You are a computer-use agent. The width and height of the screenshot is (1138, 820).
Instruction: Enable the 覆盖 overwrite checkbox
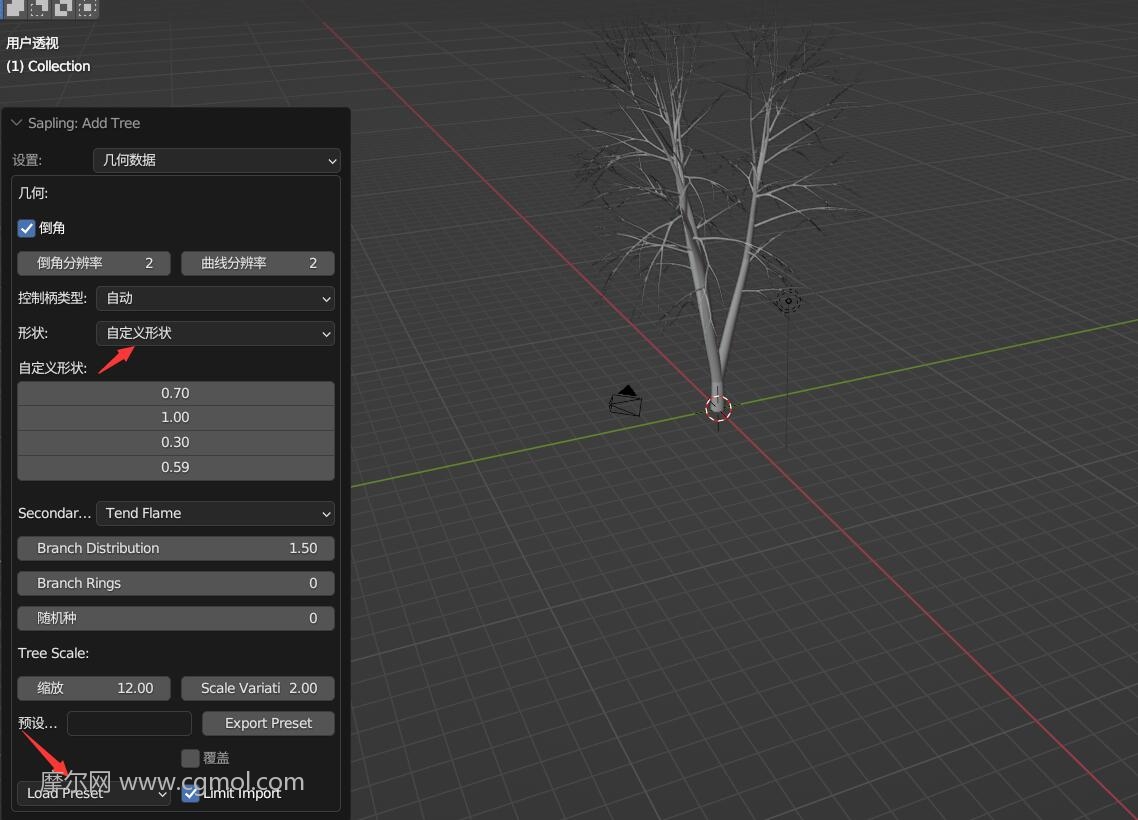(190, 758)
